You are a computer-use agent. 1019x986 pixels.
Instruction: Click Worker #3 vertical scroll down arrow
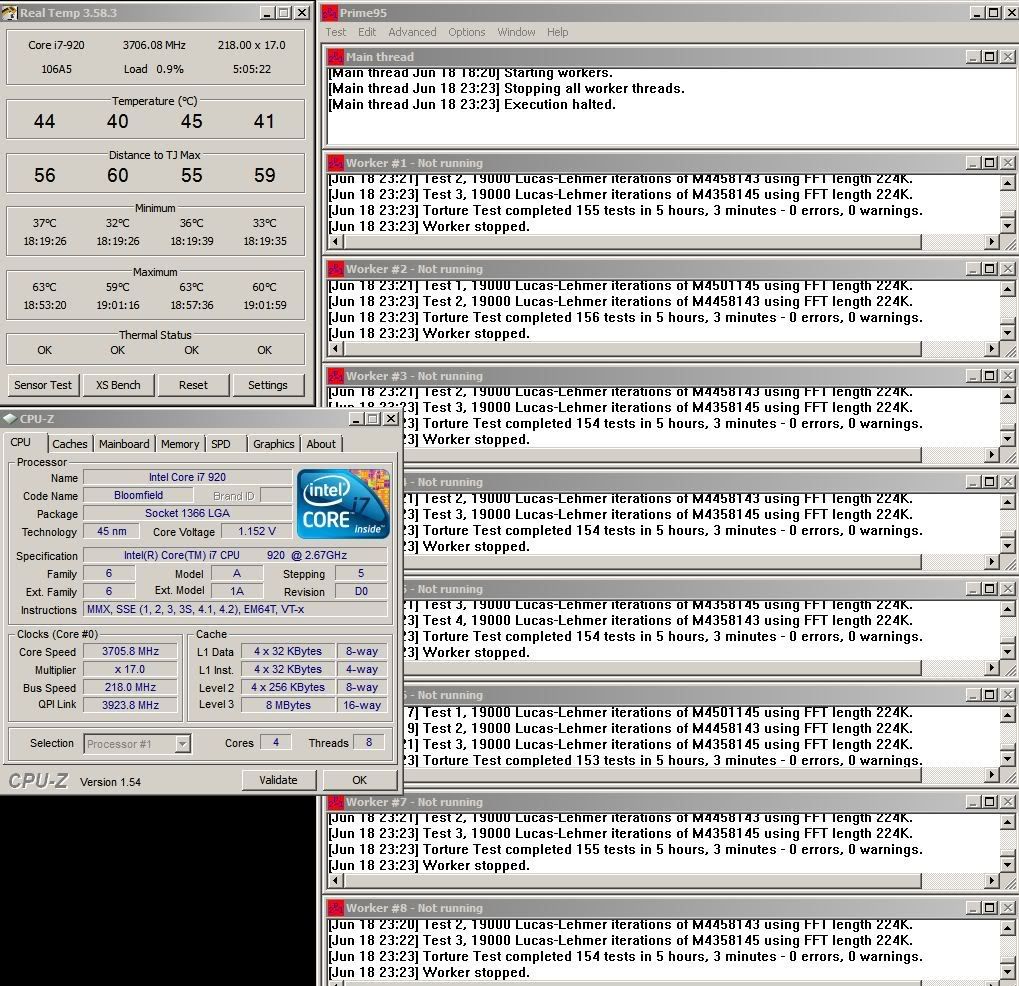coord(1008,439)
